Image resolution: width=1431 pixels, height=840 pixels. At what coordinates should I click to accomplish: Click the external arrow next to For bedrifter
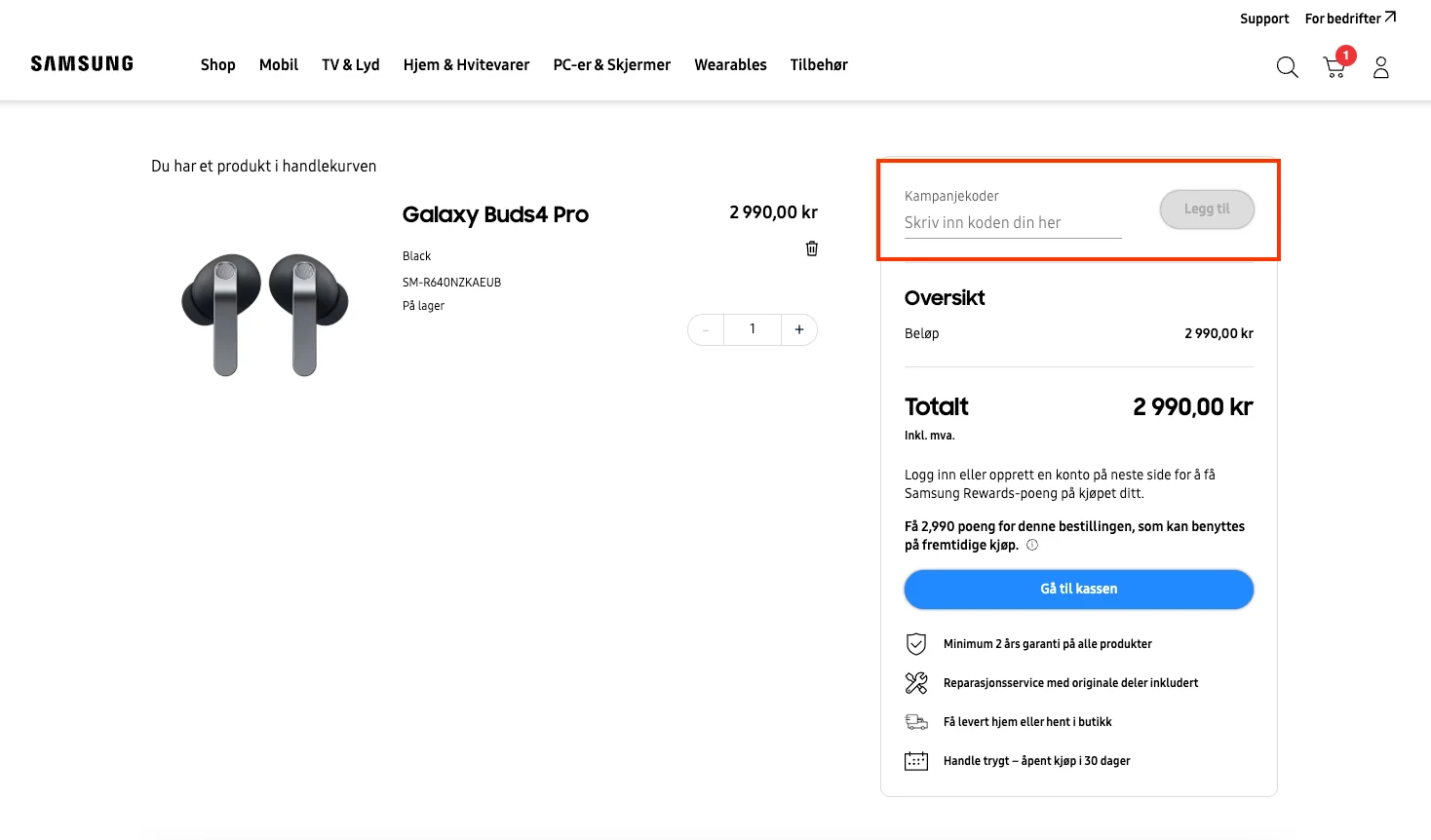1390,17
